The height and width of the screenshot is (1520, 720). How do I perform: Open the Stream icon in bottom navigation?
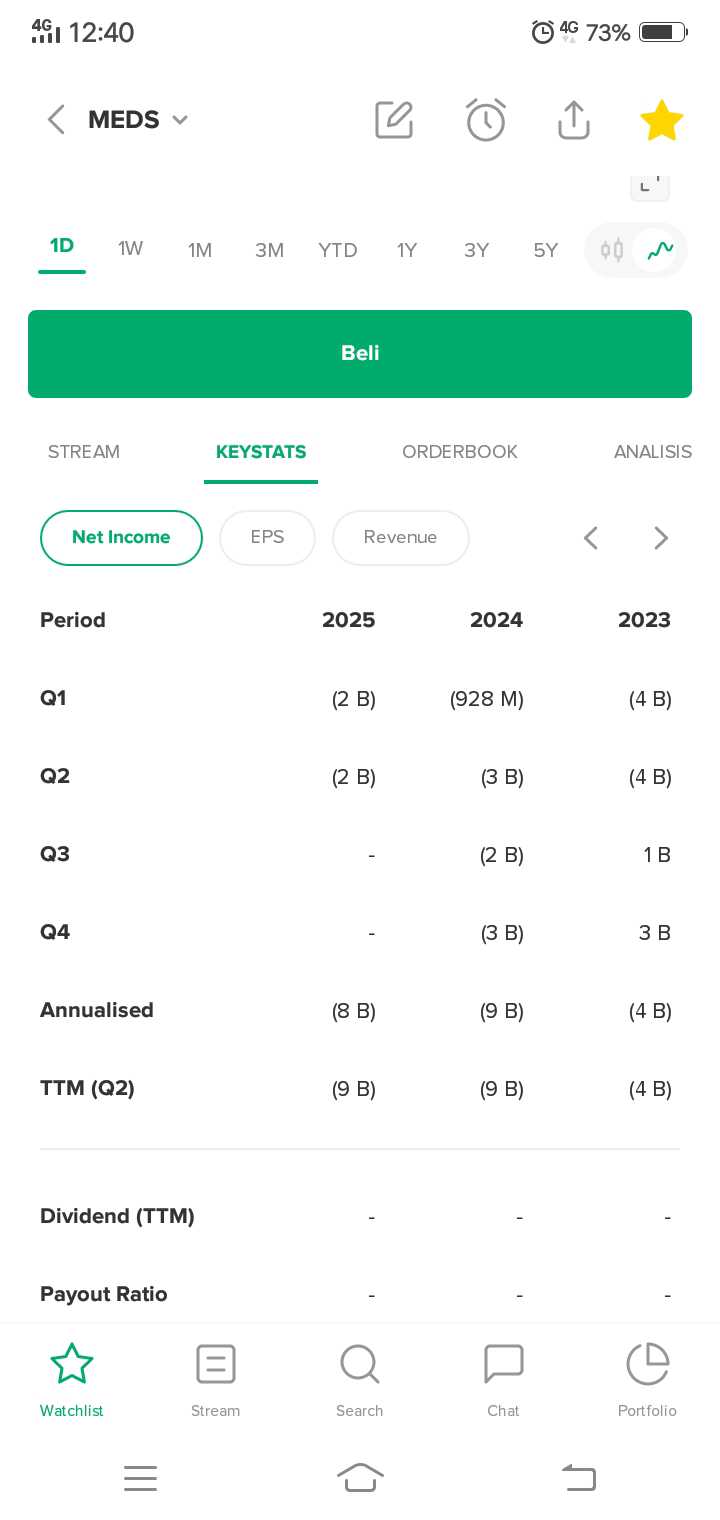(x=216, y=1380)
